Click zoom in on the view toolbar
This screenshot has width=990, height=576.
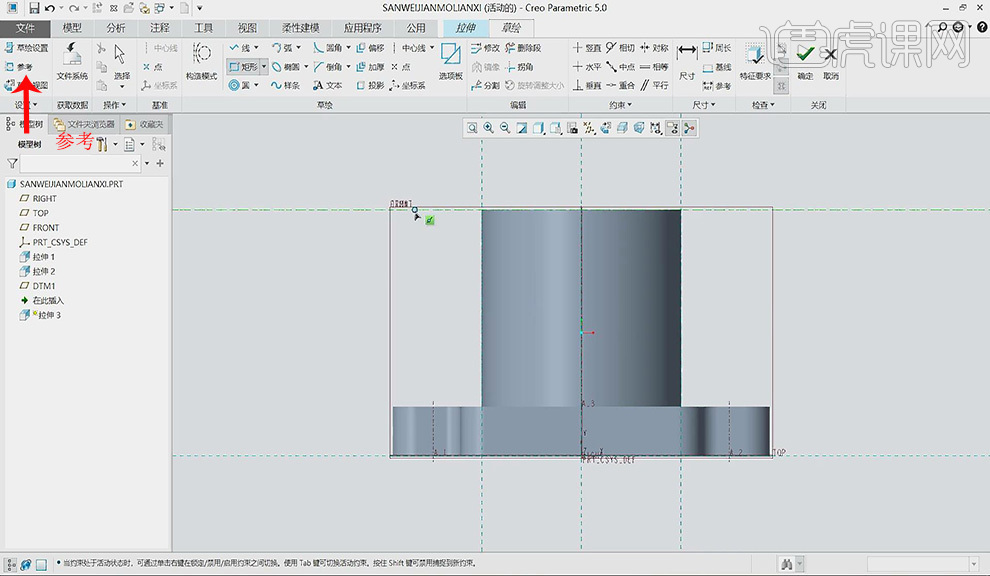pos(488,128)
